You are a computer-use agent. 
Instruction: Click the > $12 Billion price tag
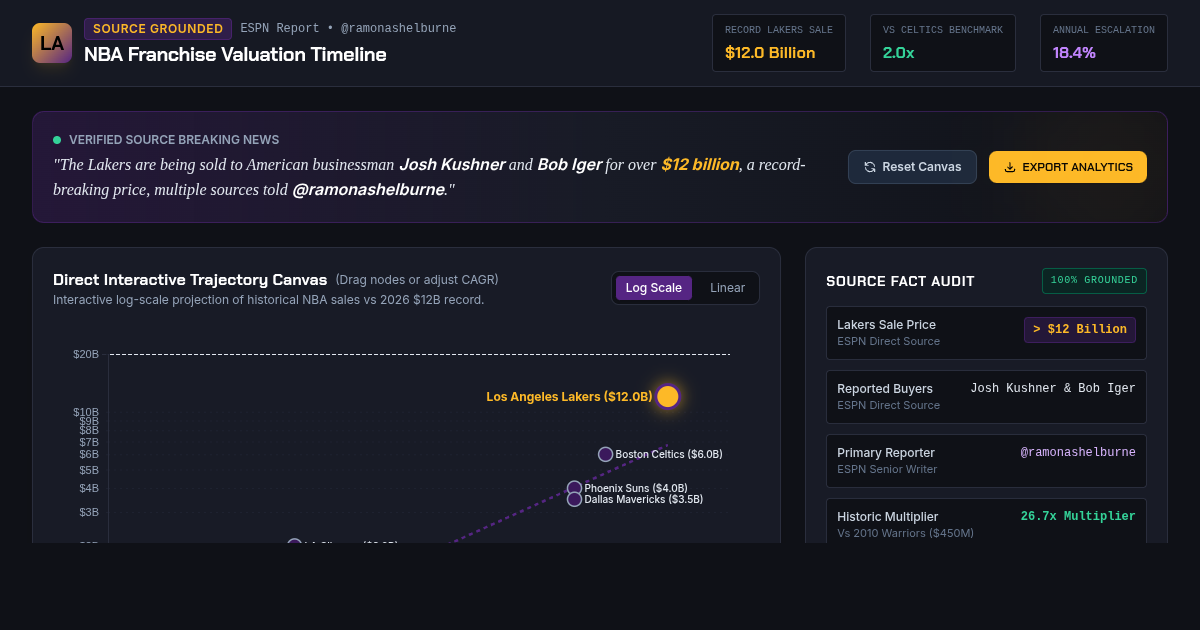point(1080,330)
